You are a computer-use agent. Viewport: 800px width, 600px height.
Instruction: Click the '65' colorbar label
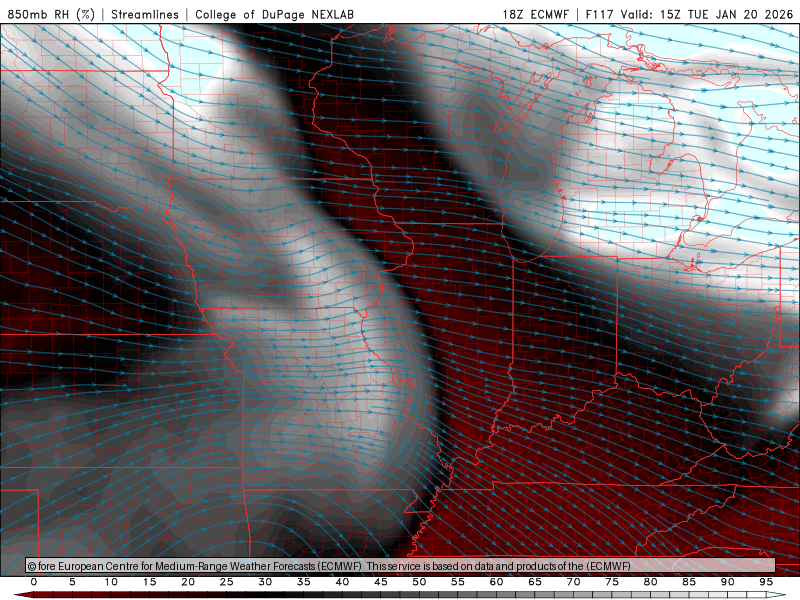coord(535,582)
